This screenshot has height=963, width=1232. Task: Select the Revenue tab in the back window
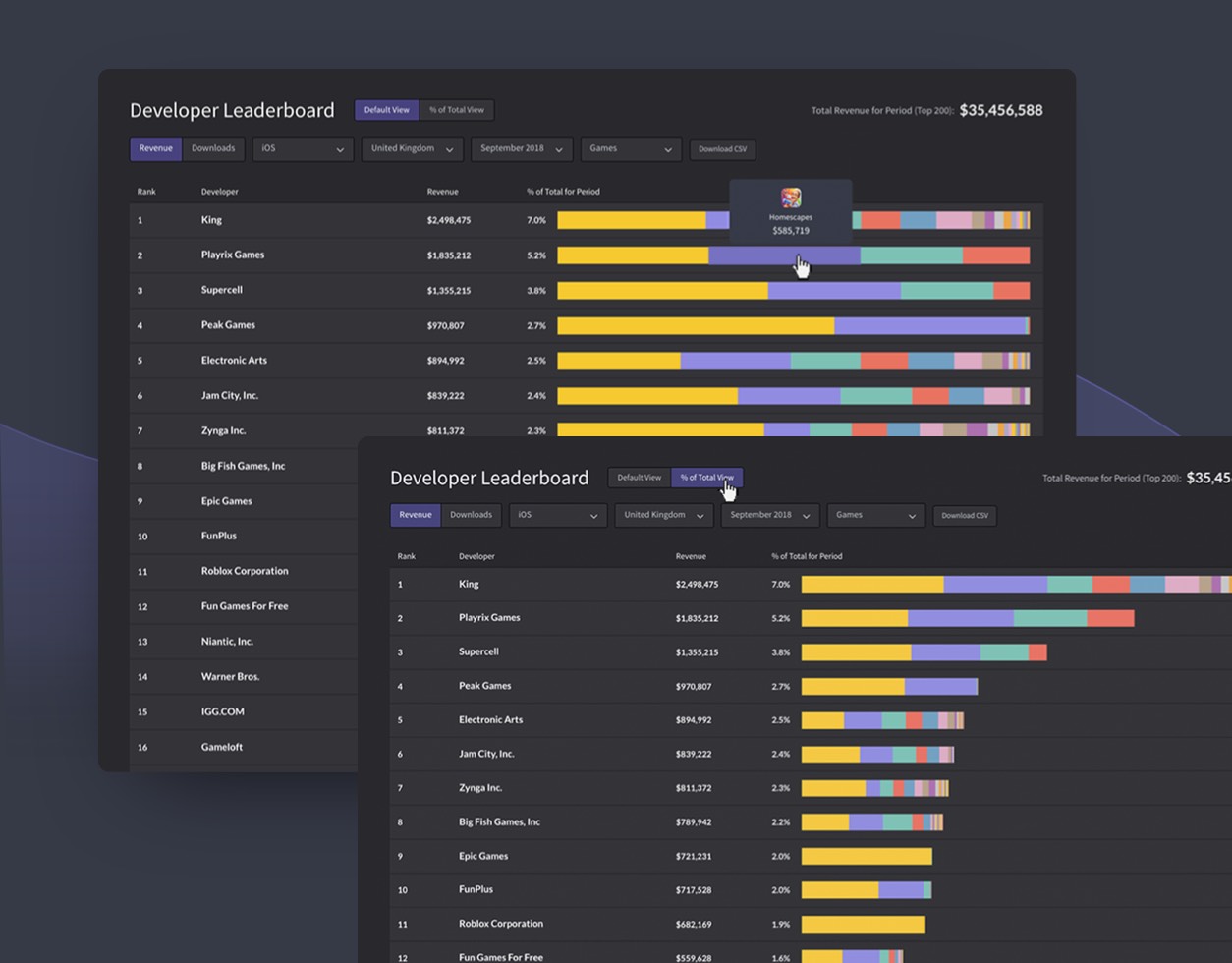point(156,148)
